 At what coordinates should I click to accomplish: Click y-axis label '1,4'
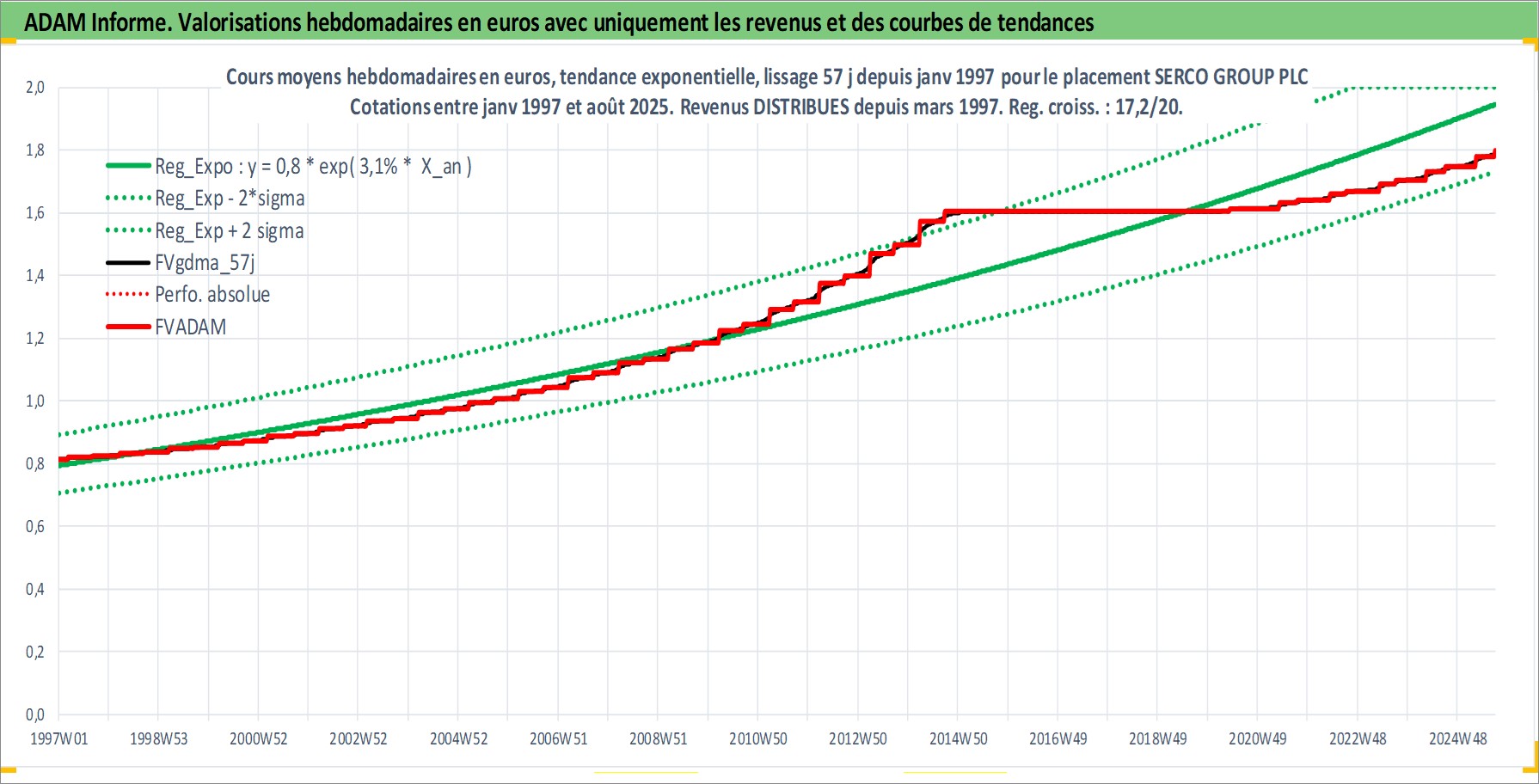pos(34,275)
